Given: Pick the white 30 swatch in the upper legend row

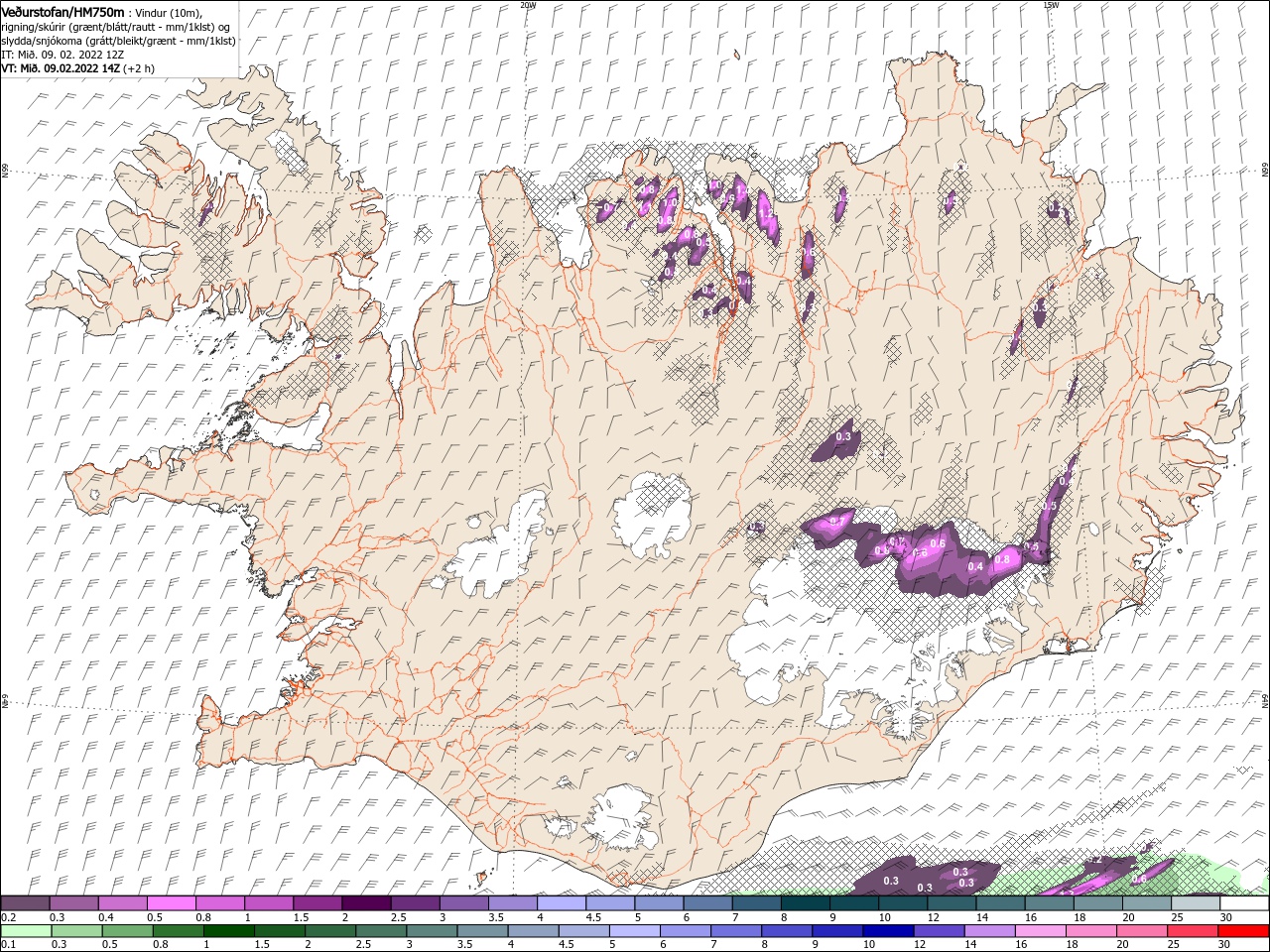Looking at the screenshot, I should pos(1245,903).
